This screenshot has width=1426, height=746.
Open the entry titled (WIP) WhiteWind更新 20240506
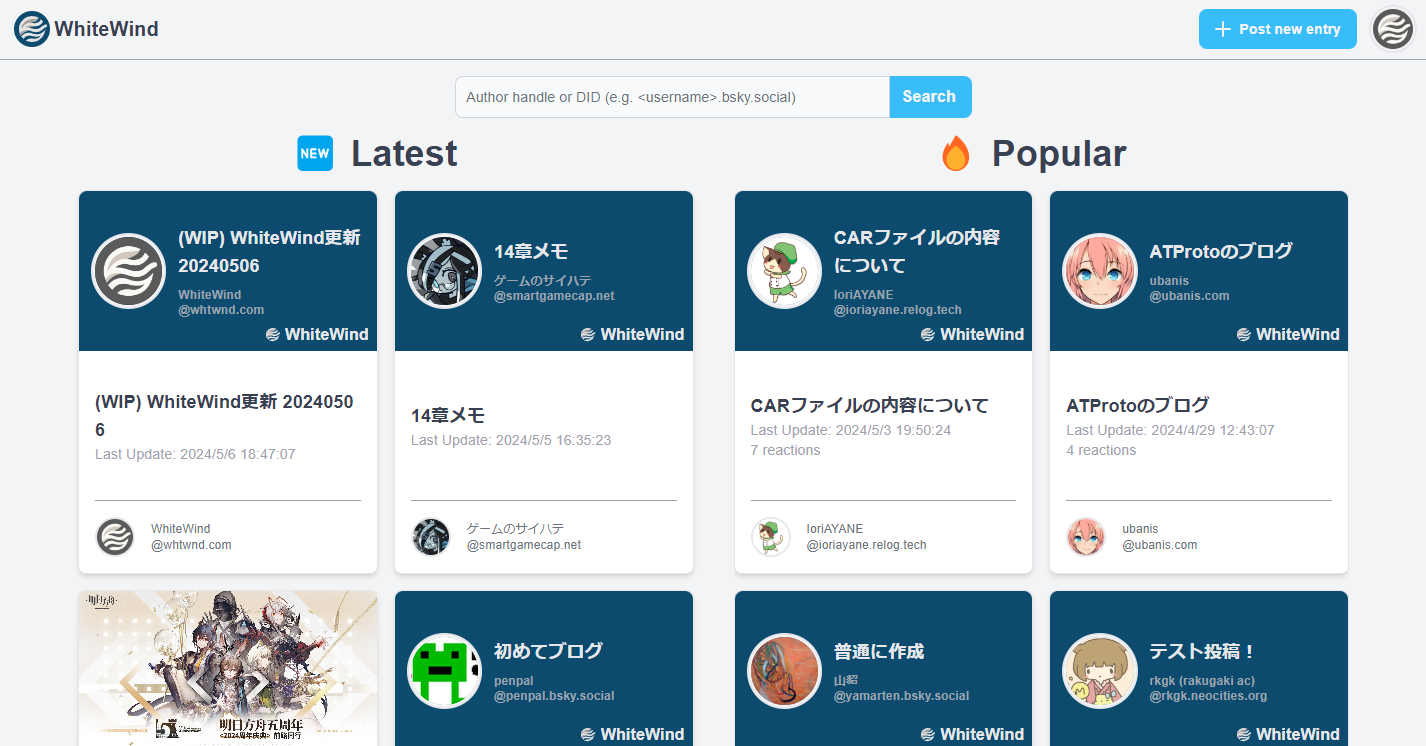[x=224, y=415]
